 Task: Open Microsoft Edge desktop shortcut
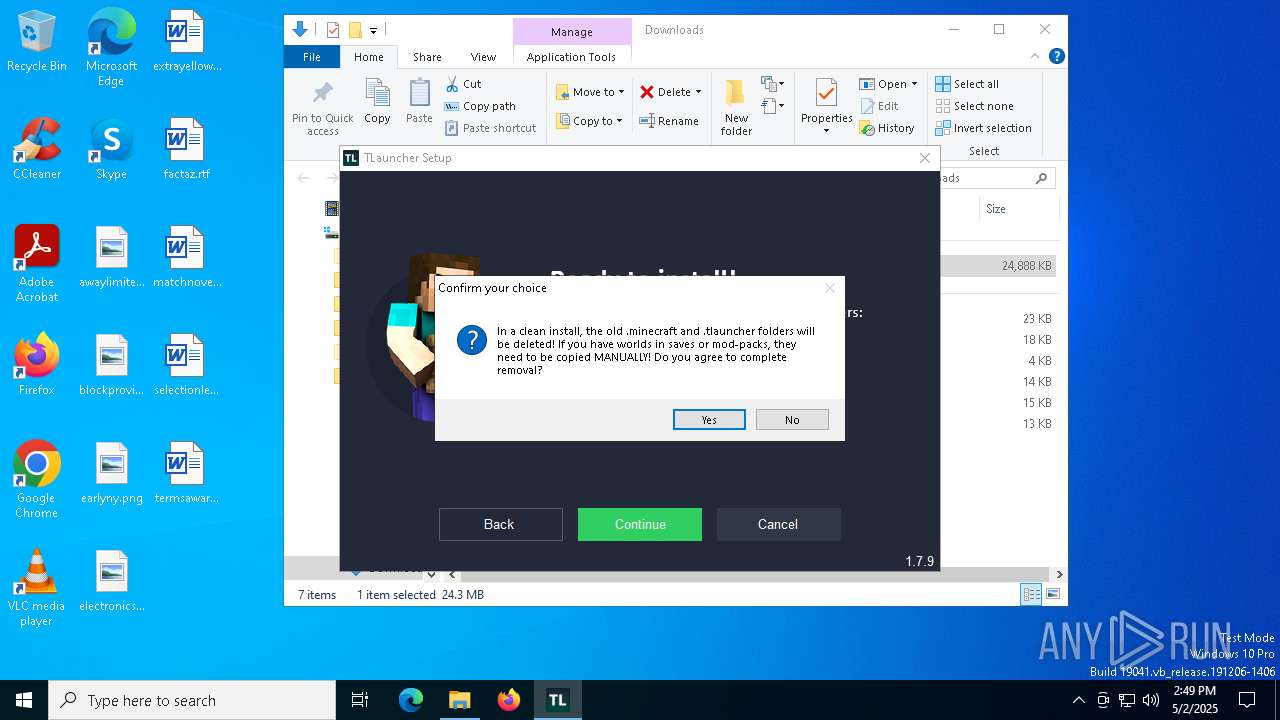[x=111, y=48]
